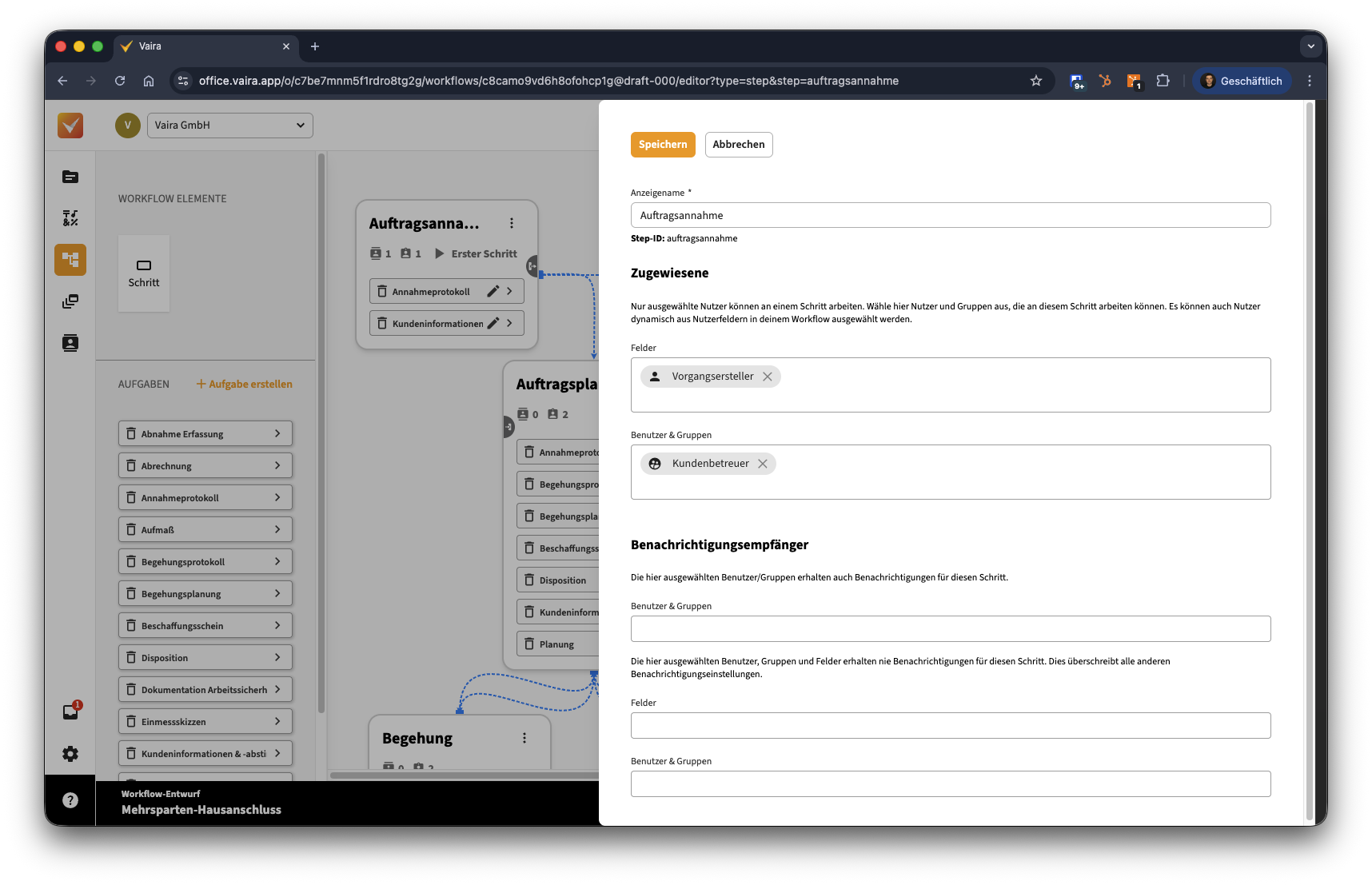Click the Schritt workflow element tile
Screen dimensions: 1372x885
pyautogui.click(x=144, y=273)
